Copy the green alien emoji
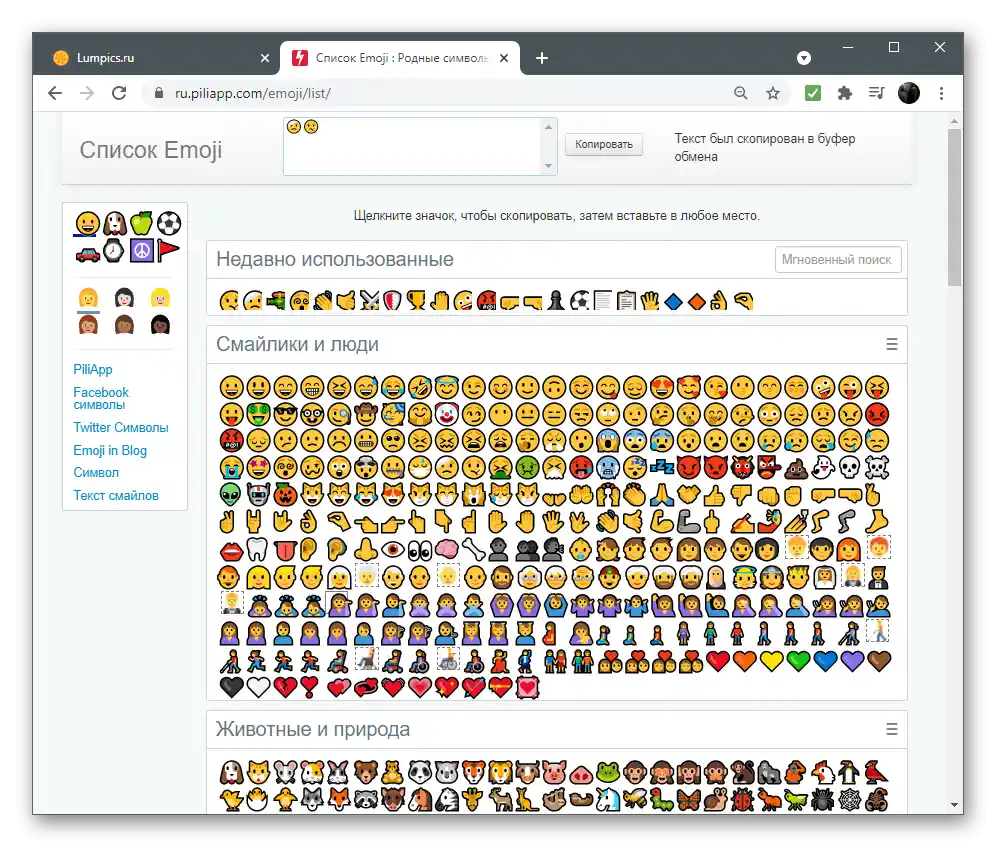This screenshot has height=847, width=996. [231, 495]
